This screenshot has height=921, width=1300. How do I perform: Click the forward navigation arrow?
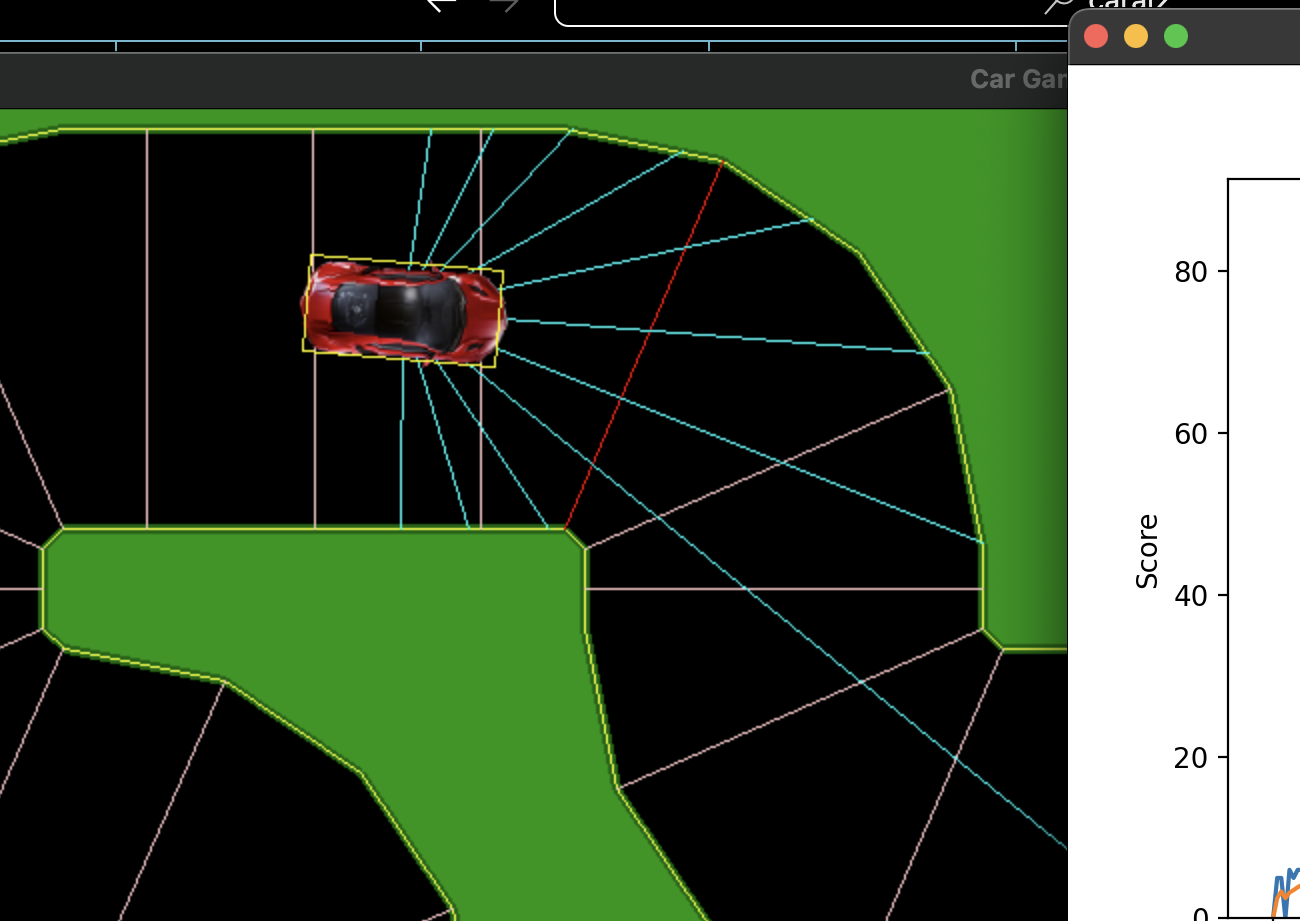(505, 5)
